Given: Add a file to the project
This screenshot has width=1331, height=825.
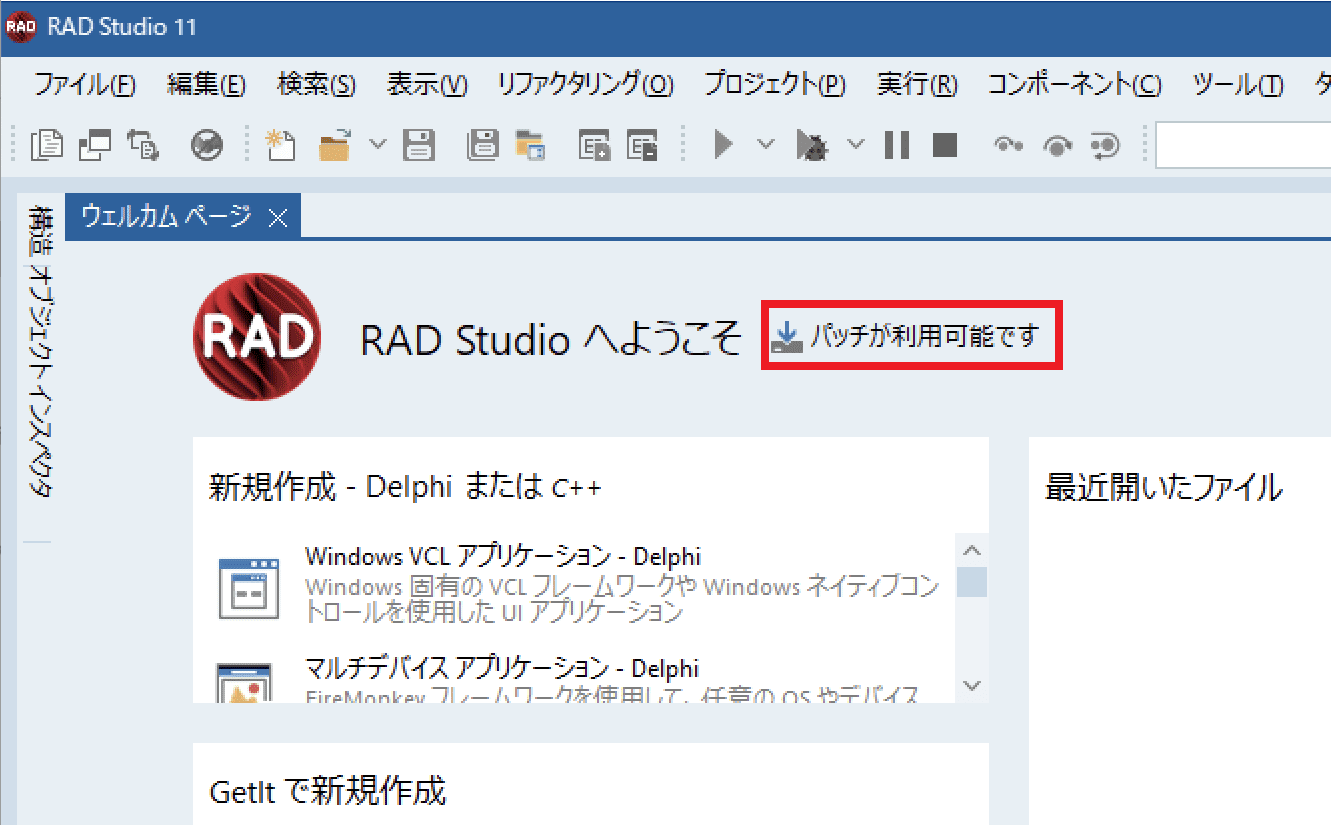Looking at the screenshot, I should coord(594,145).
